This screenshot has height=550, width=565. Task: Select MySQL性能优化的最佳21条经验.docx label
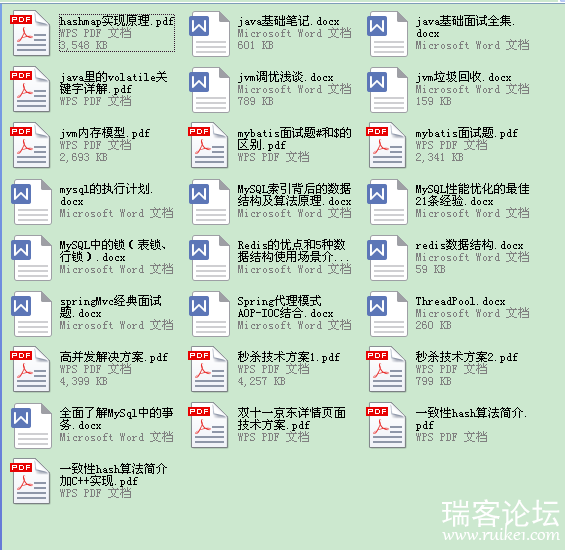pyautogui.click(x=472, y=195)
